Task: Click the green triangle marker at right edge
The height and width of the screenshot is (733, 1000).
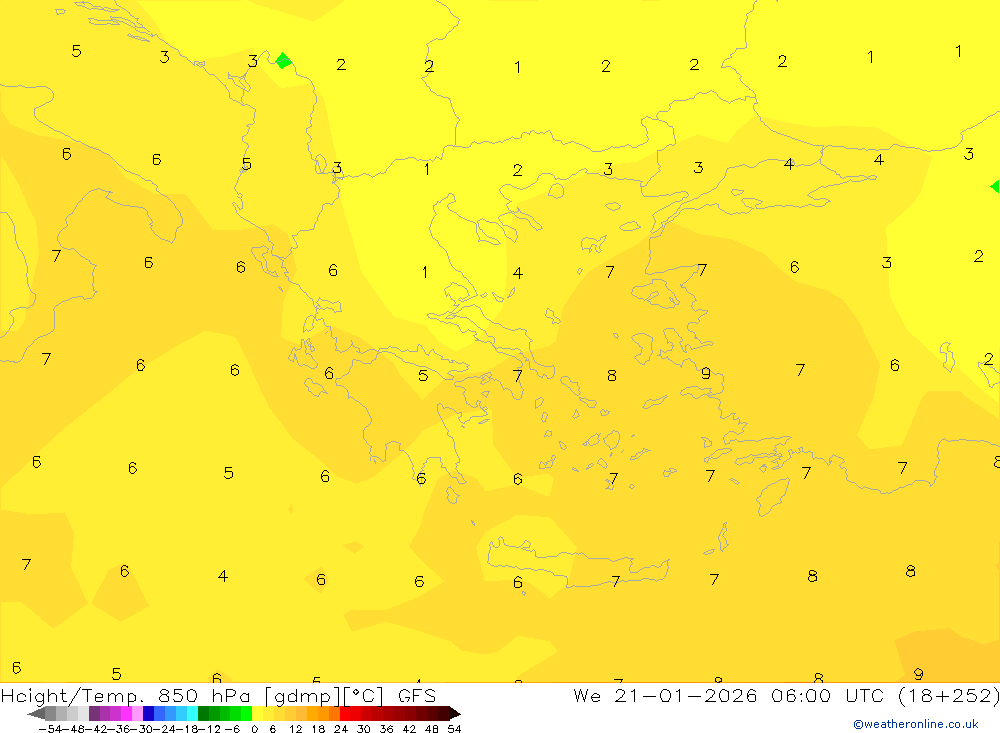Action: [995, 186]
